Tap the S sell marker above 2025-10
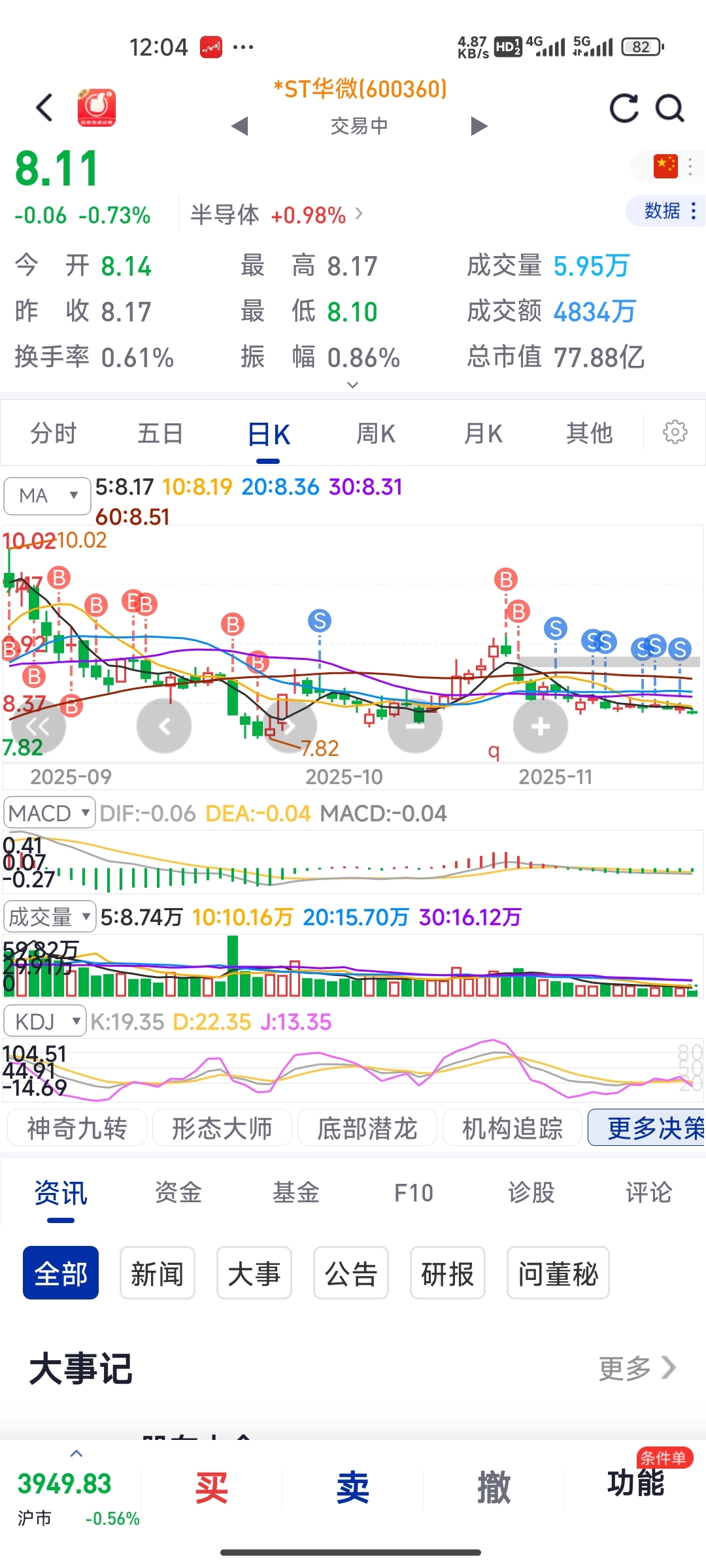 click(320, 621)
